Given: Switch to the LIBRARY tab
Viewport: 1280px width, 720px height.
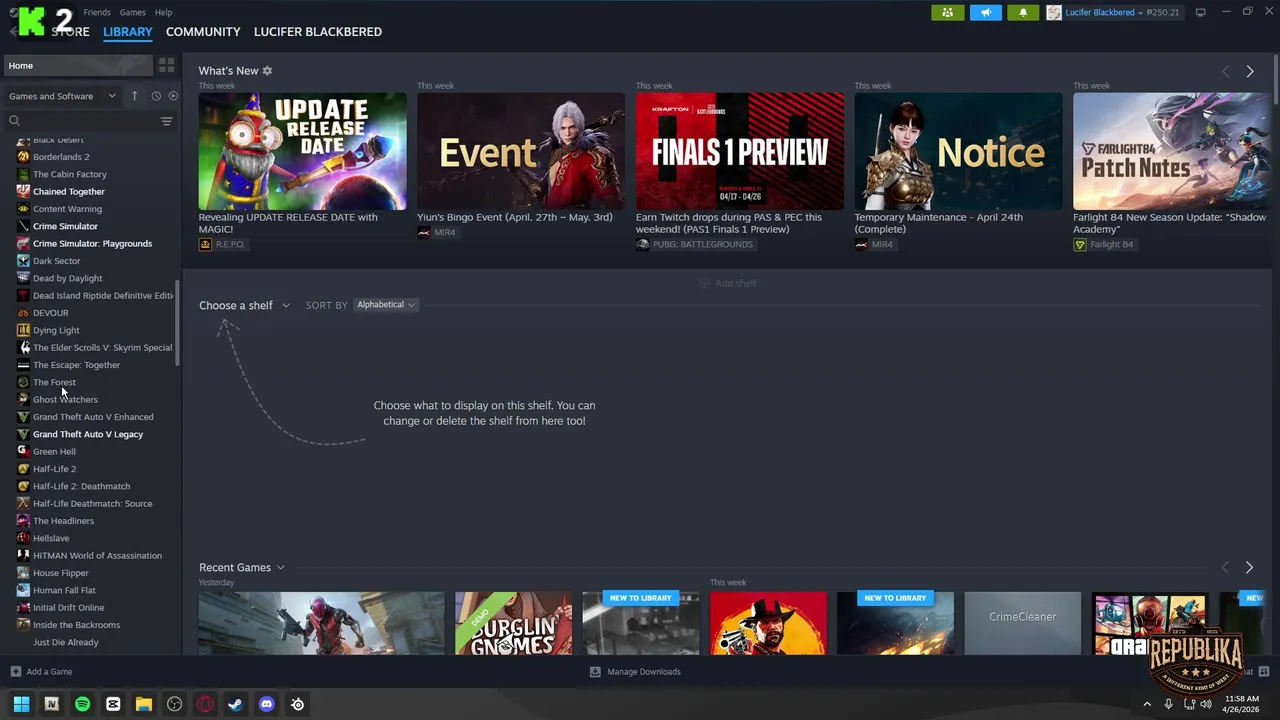Looking at the screenshot, I should [x=128, y=32].
